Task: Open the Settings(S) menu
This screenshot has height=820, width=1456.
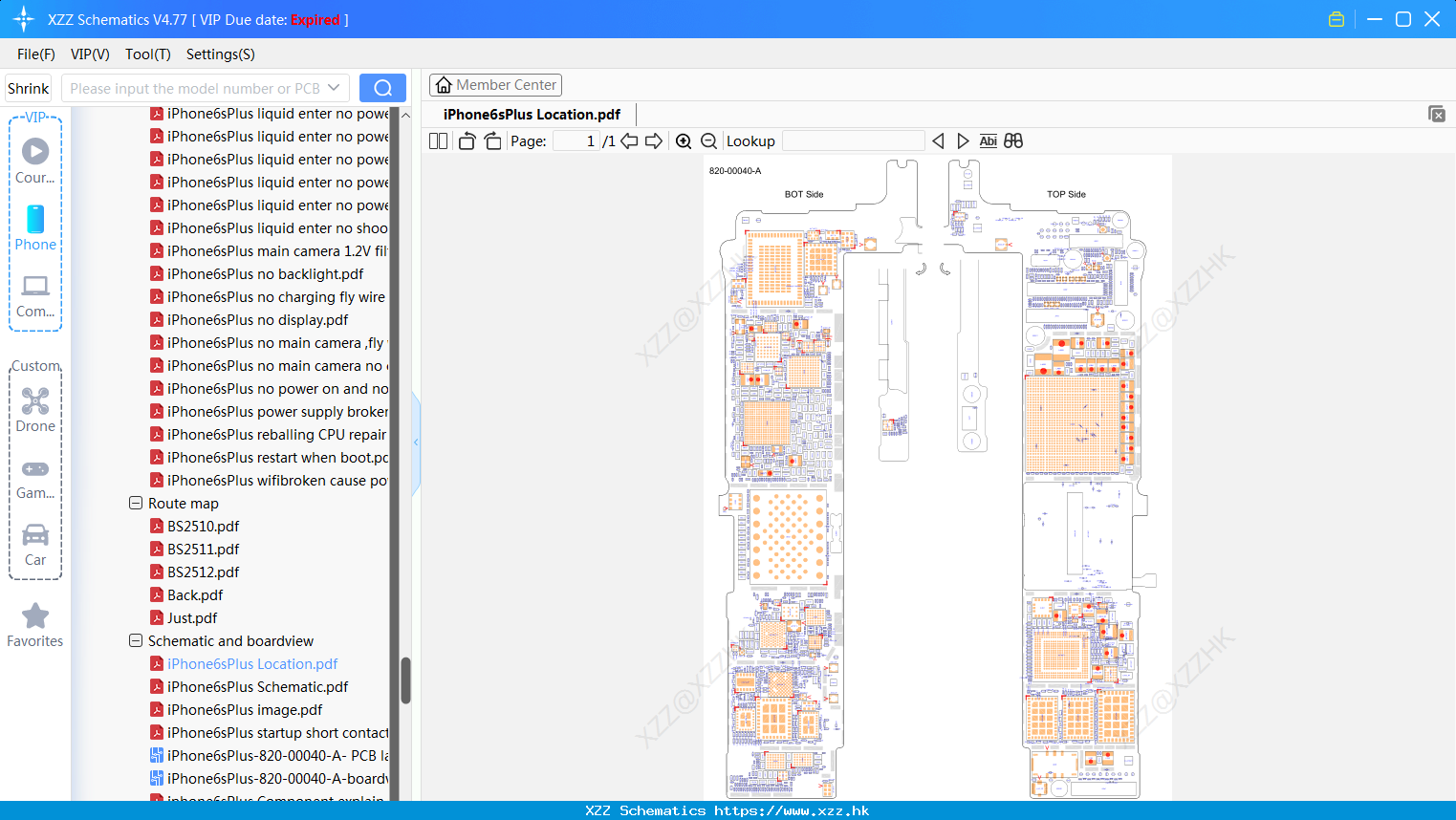Action: click(221, 54)
